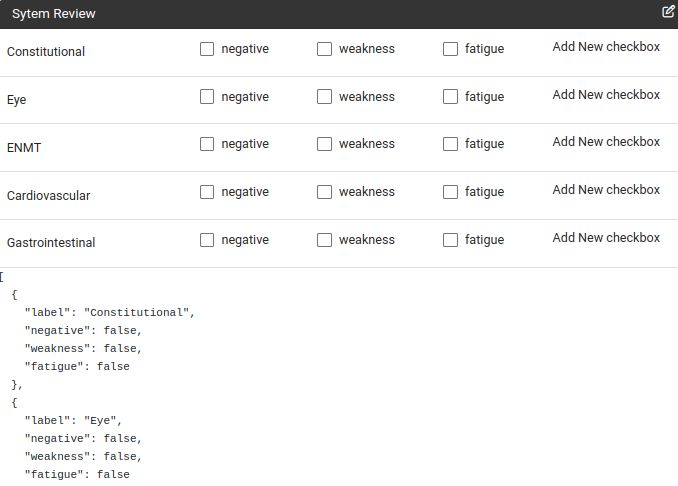The height and width of the screenshot is (486, 678).
Task: Check weakness in the Eye row
Action: (x=324, y=97)
